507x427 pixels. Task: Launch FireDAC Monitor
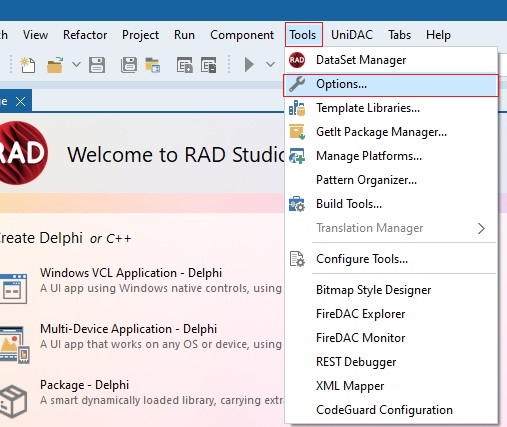pos(391,338)
